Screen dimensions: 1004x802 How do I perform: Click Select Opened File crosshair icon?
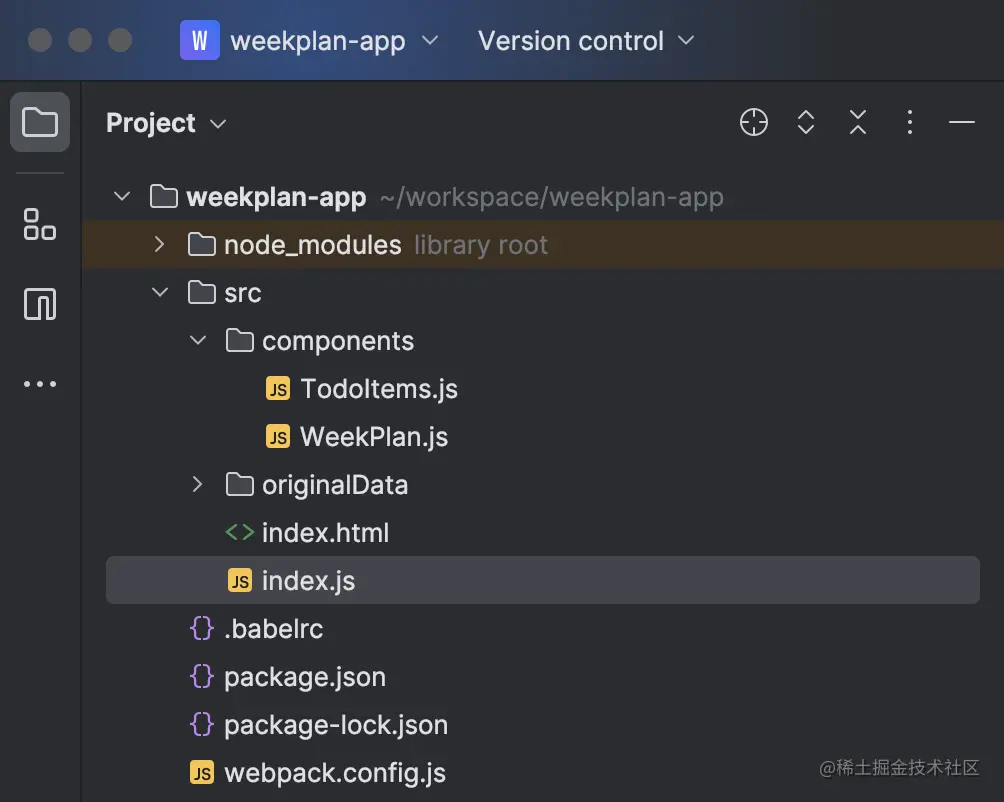[x=753, y=123]
